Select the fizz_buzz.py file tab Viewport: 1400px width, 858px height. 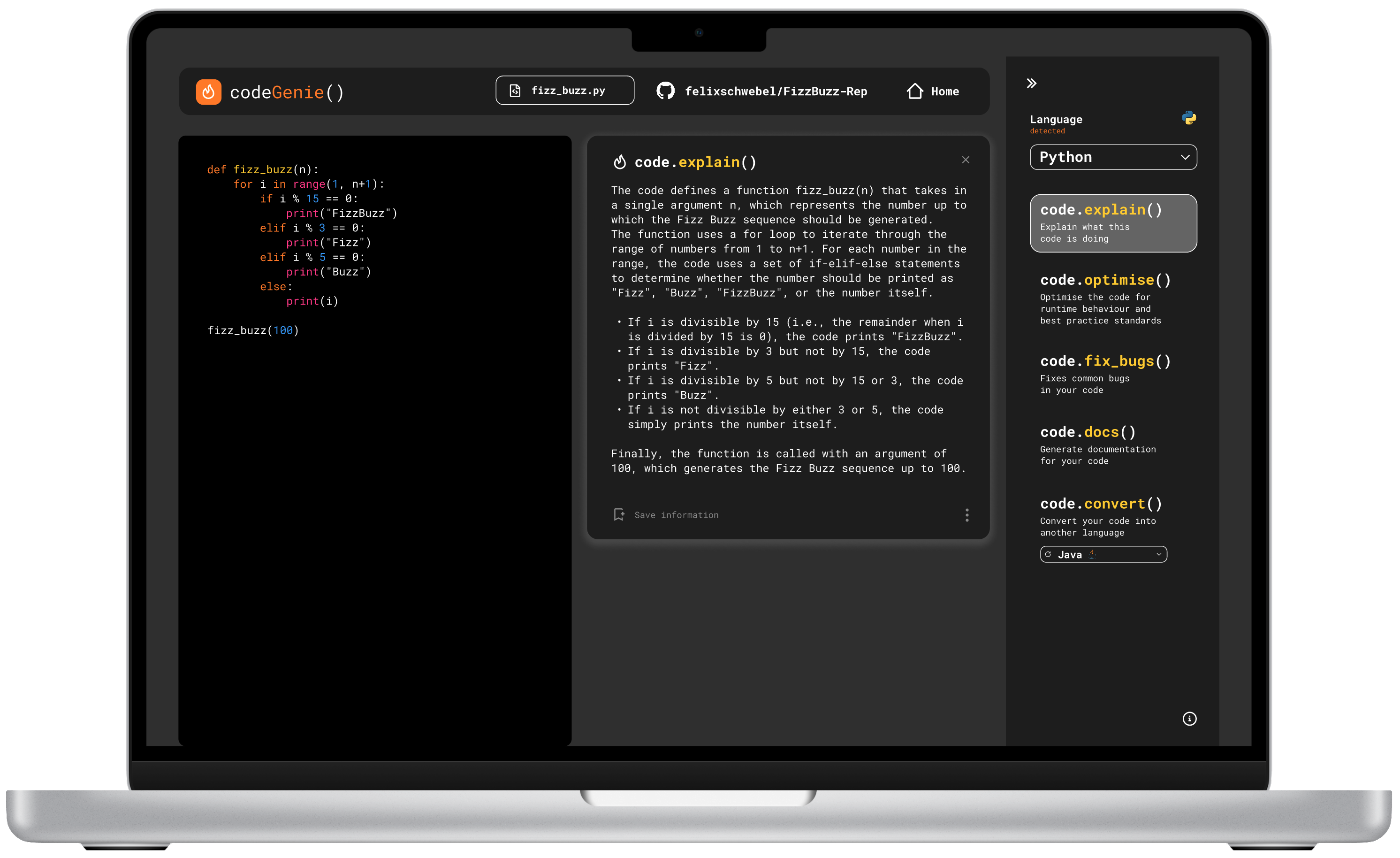coord(564,90)
